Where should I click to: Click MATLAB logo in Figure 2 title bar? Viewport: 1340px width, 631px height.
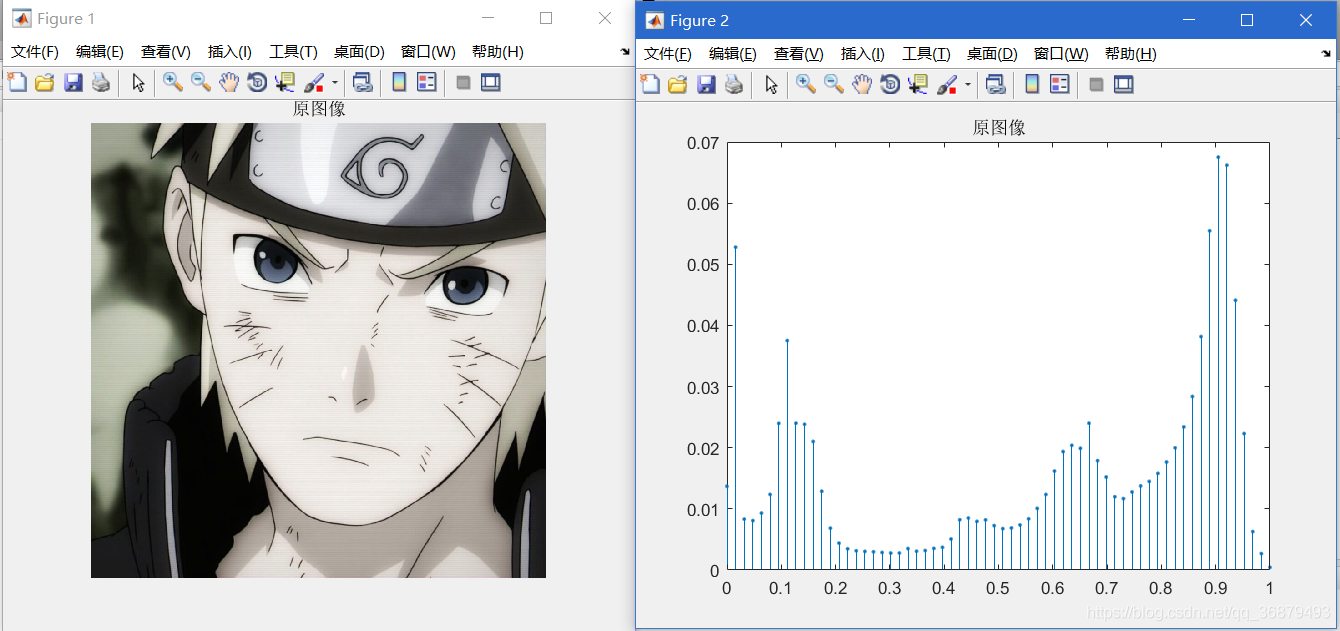coord(655,21)
